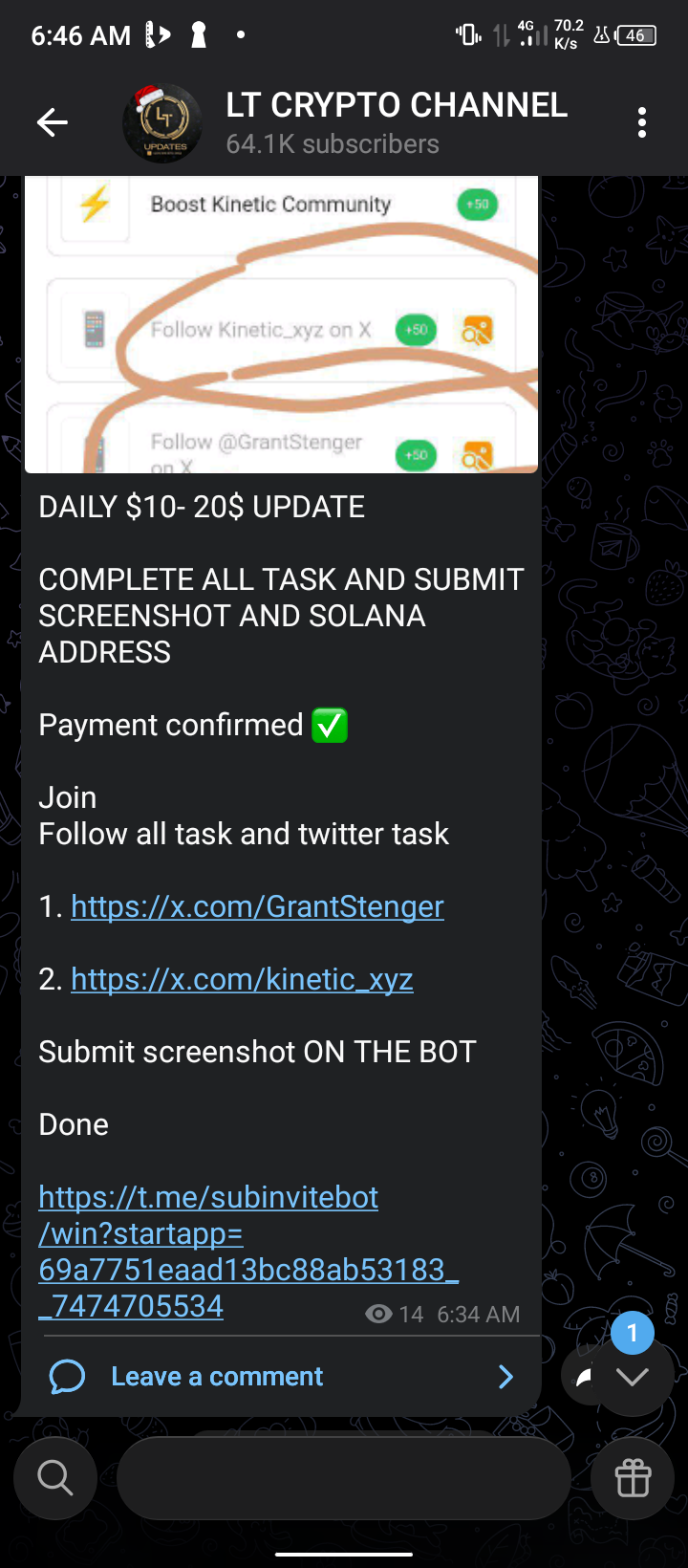Tap the 64.1K subscribers subtitle
Screen dimensions: 688x1568
click(x=333, y=144)
